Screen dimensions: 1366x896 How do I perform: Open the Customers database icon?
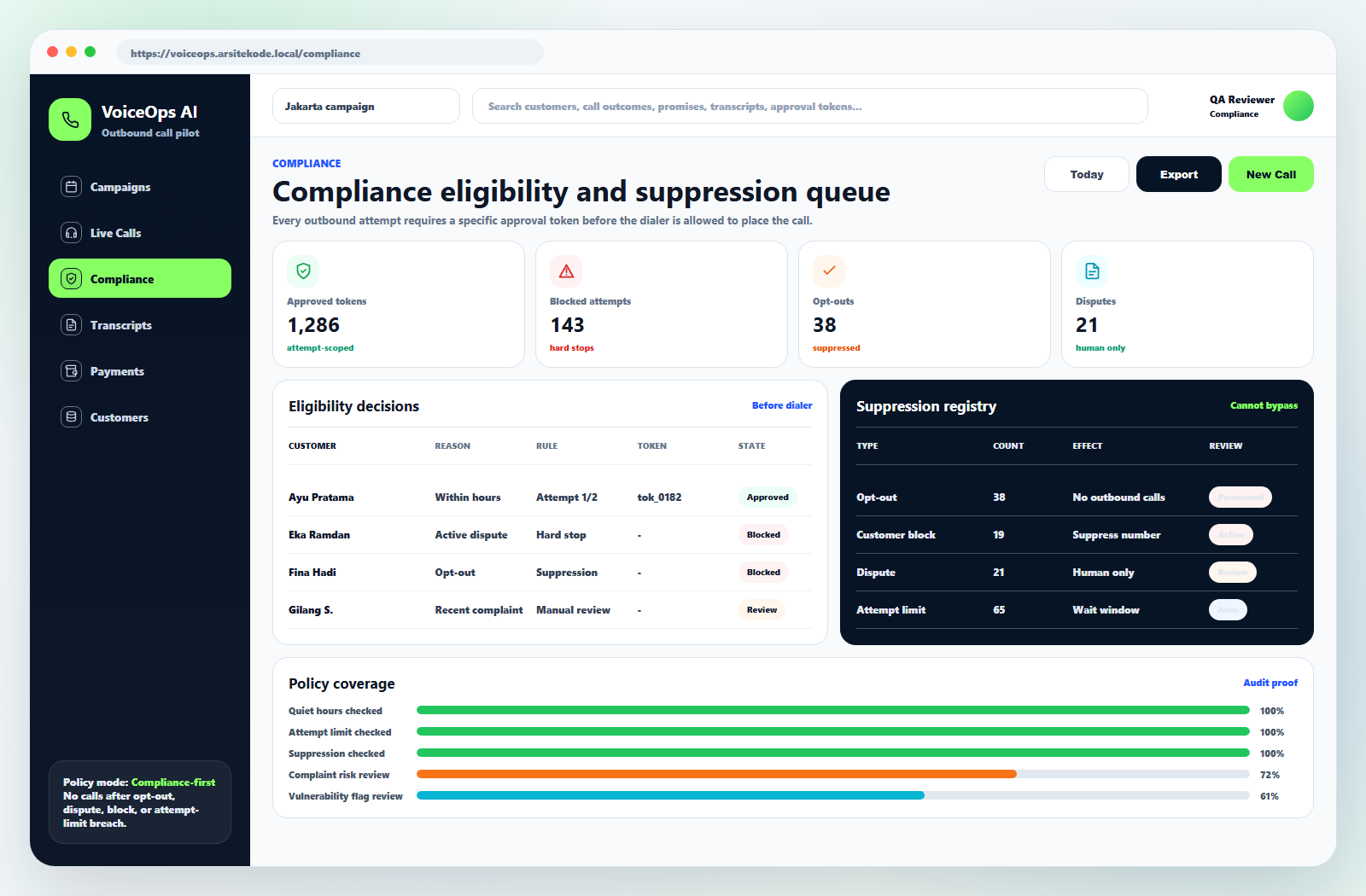coord(72,417)
